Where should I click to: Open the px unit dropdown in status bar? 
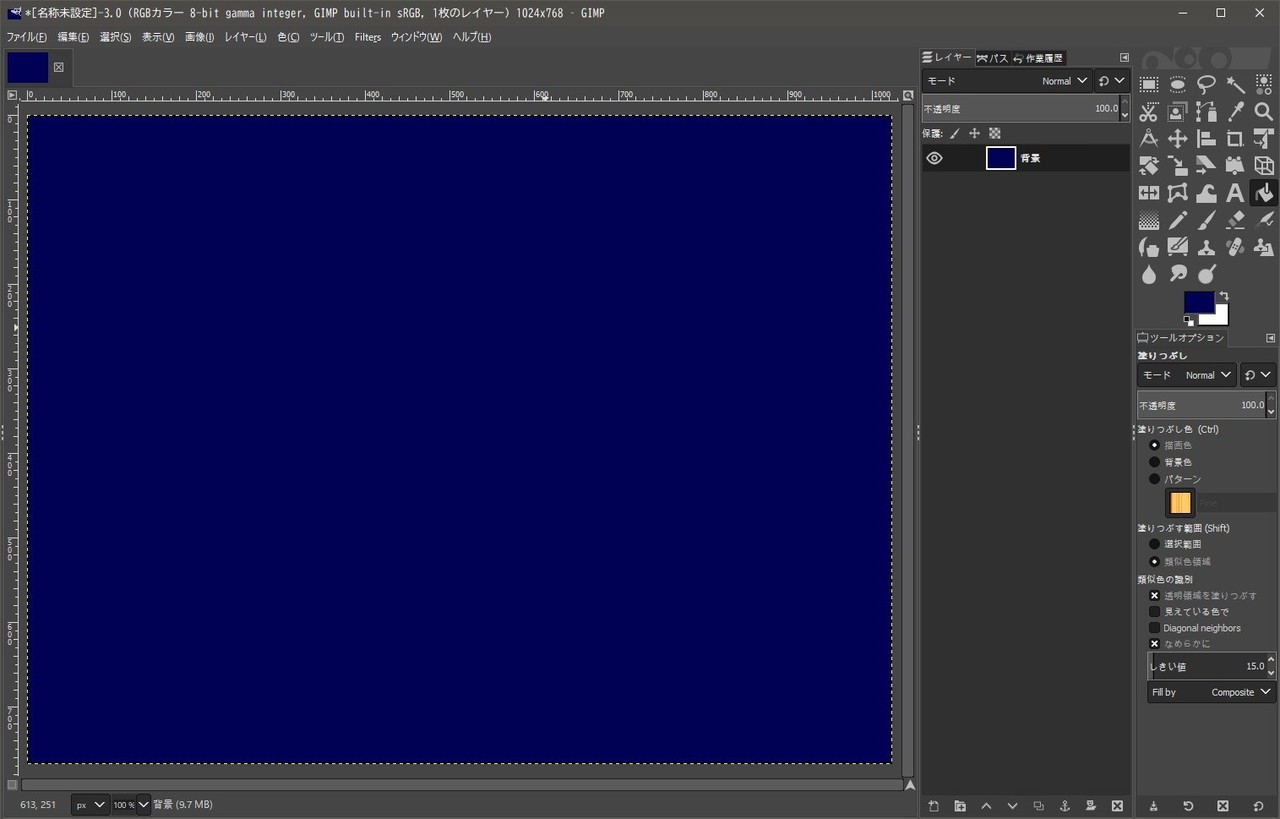click(91, 804)
